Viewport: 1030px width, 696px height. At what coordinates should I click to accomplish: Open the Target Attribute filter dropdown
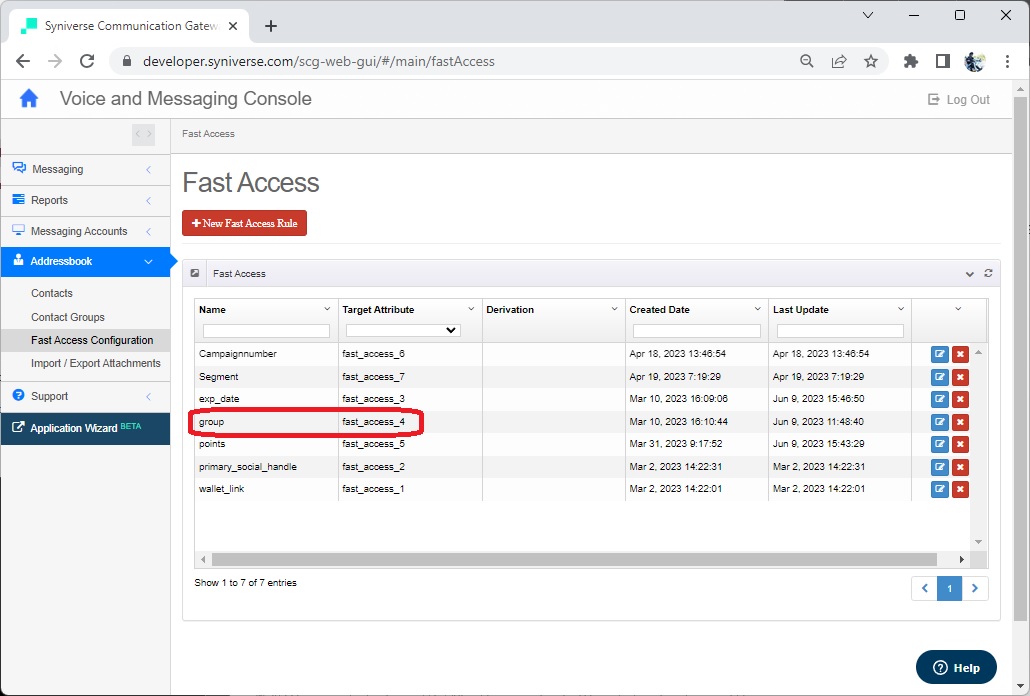(x=403, y=330)
